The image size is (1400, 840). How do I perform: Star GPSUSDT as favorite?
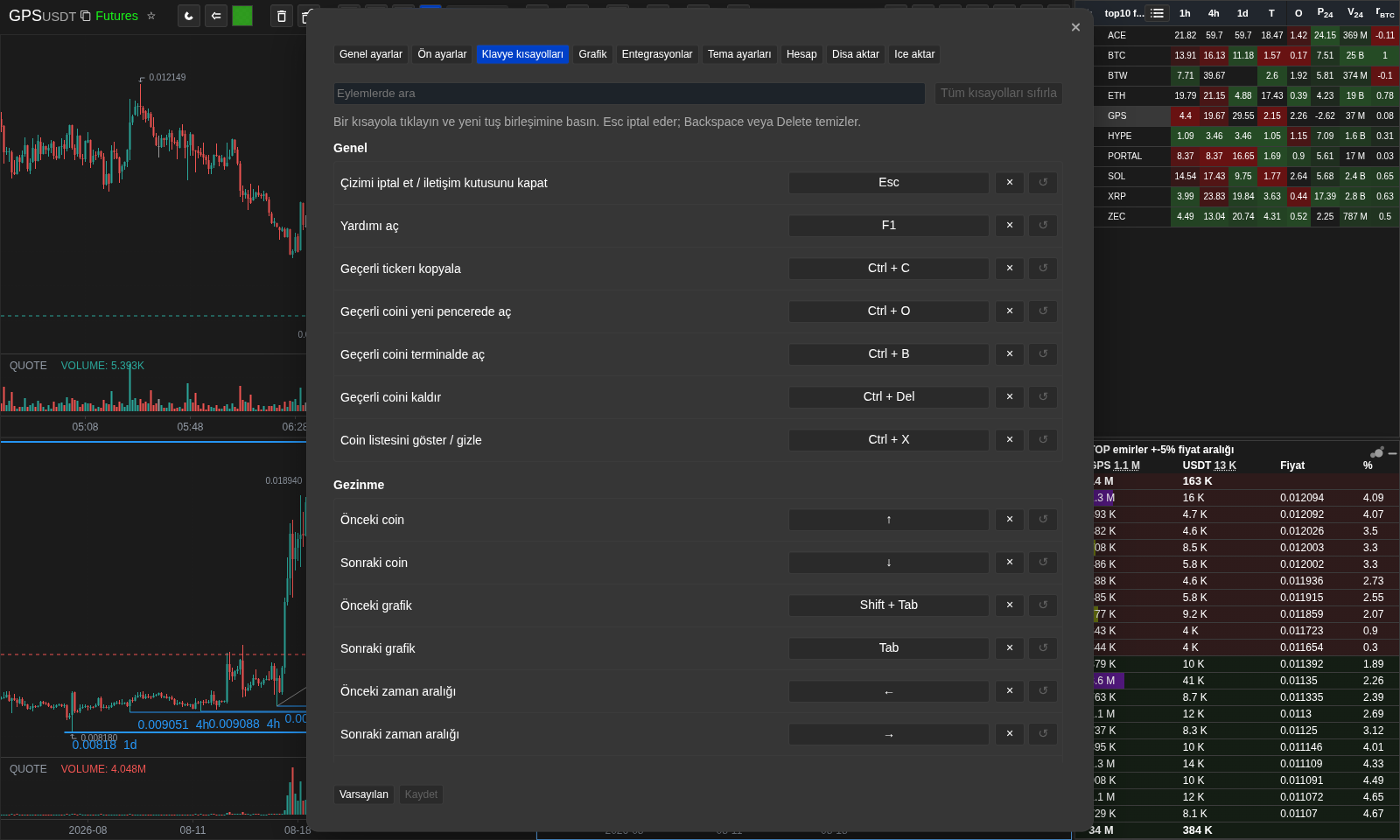pyautogui.click(x=151, y=16)
